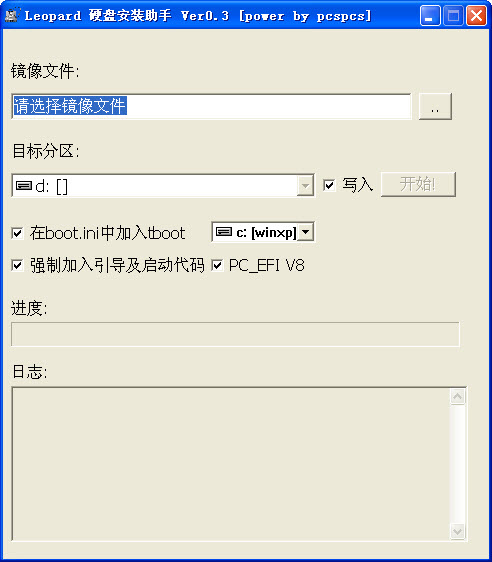
Task: Expand the target partition d: dropdown
Action: [305, 186]
